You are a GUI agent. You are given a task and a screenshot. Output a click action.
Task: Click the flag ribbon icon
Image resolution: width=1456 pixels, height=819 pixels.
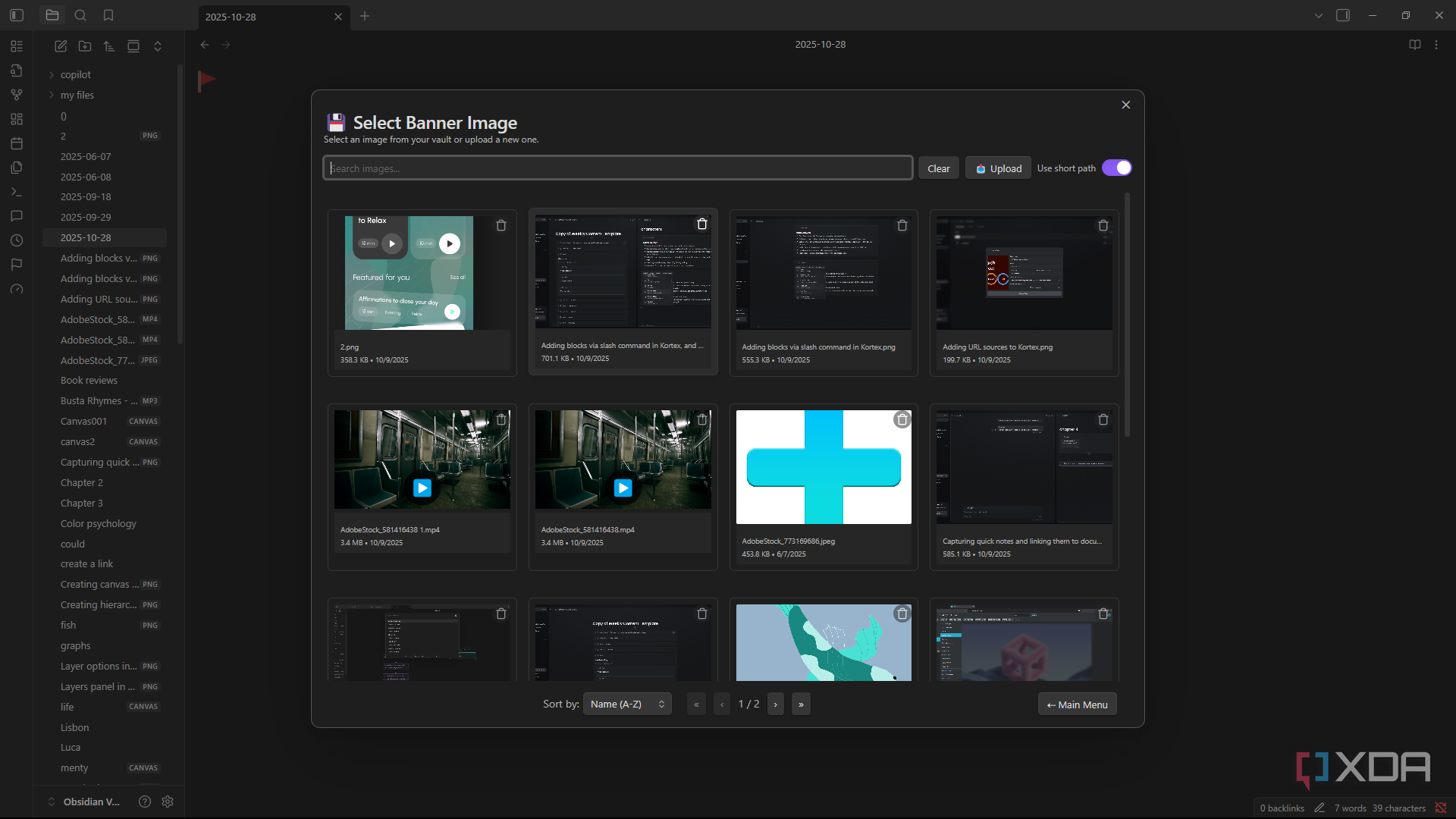pos(17,265)
